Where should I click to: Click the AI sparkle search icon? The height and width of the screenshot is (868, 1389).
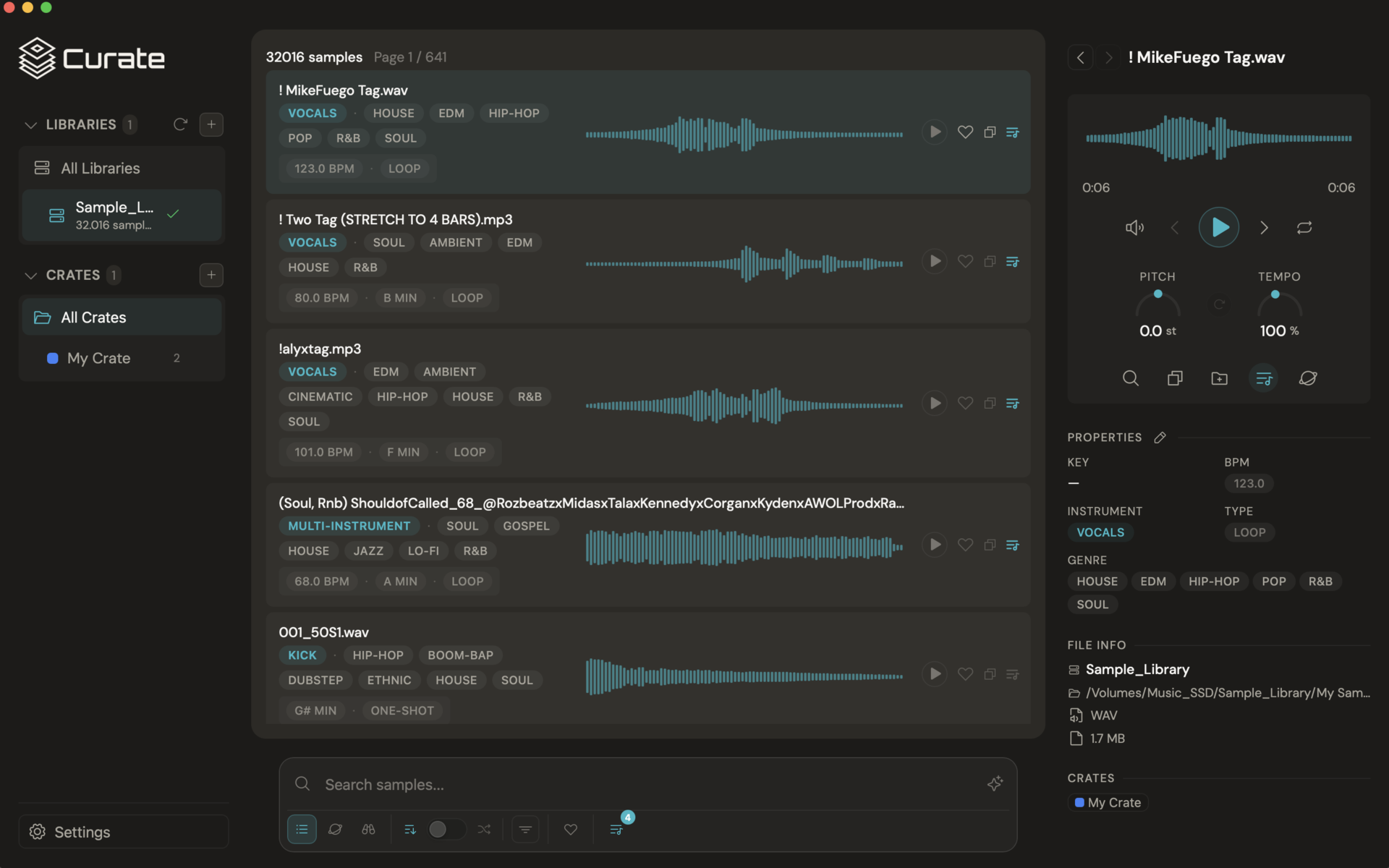(995, 783)
